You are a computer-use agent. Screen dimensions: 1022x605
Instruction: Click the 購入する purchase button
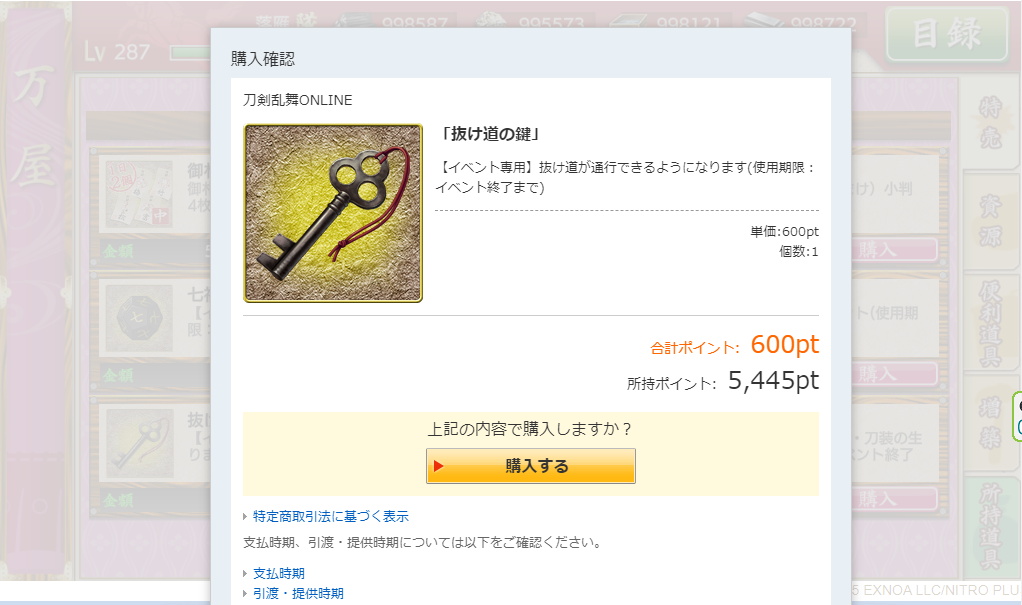tap(531, 465)
